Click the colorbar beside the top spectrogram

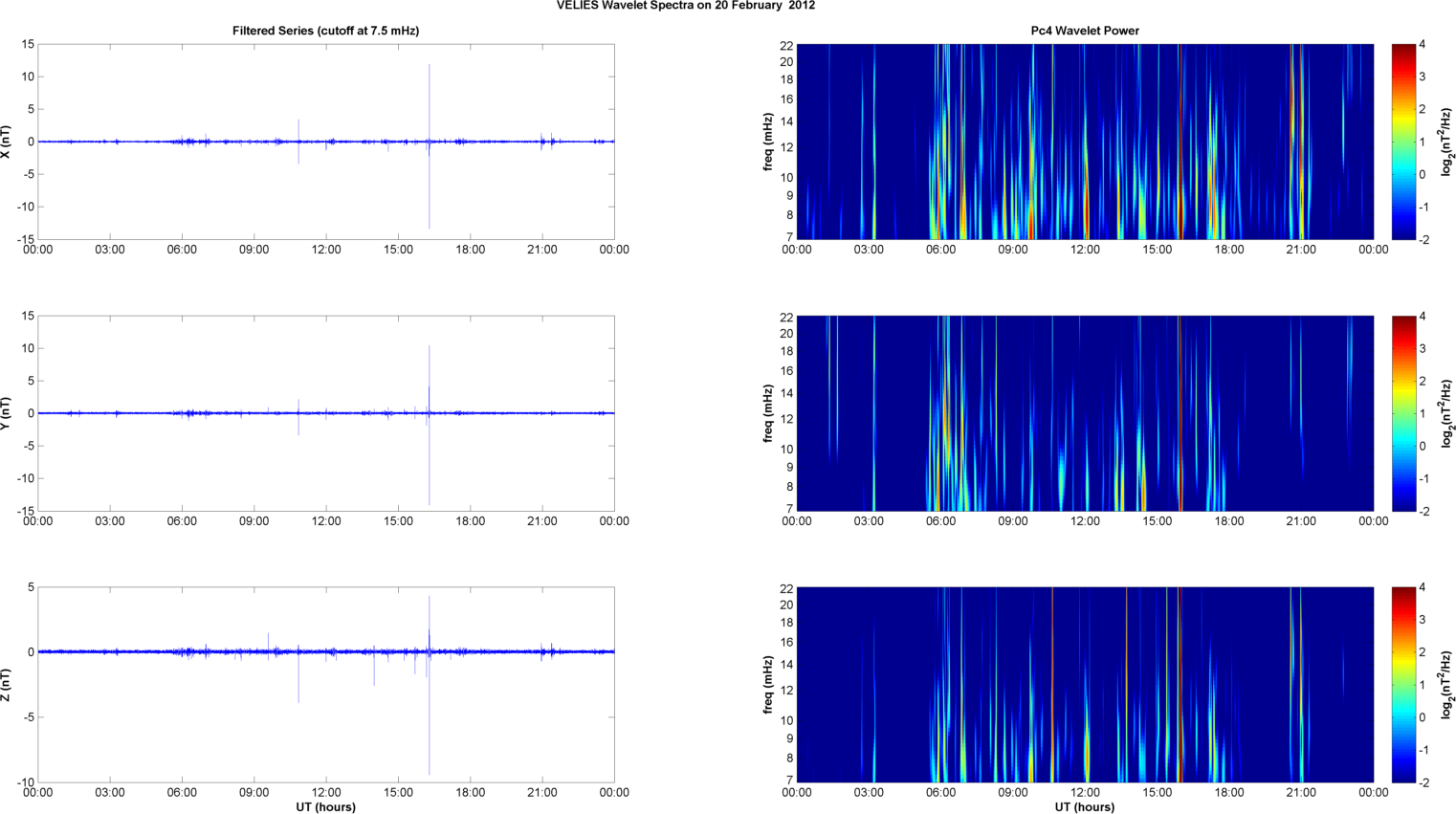click(1402, 142)
